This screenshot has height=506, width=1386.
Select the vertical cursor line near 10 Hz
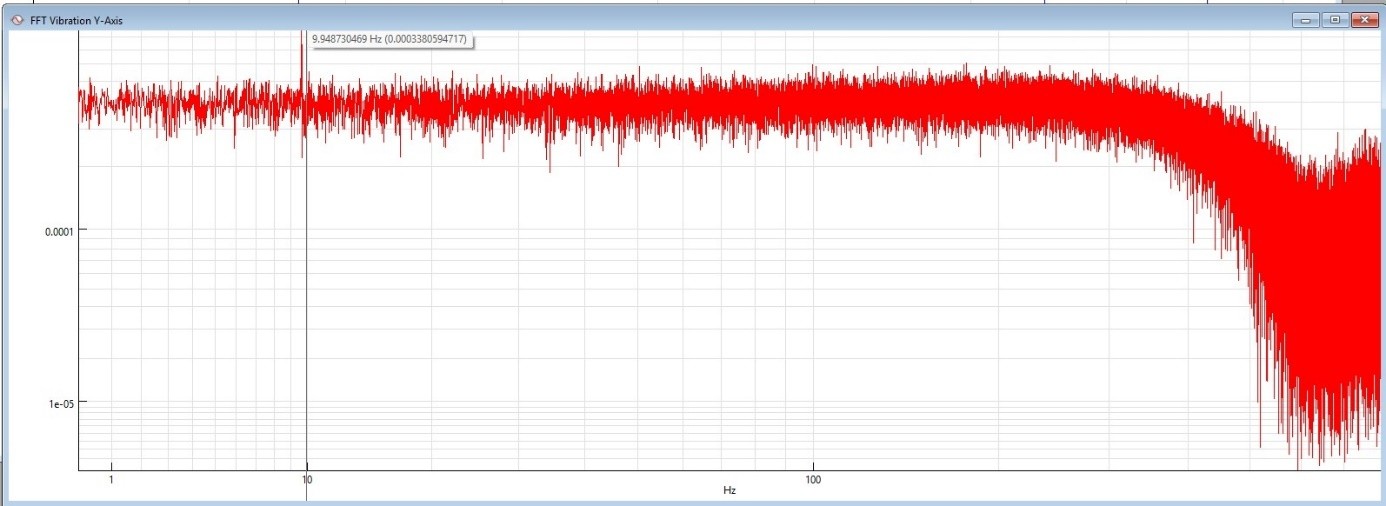pyautogui.click(x=306, y=300)
